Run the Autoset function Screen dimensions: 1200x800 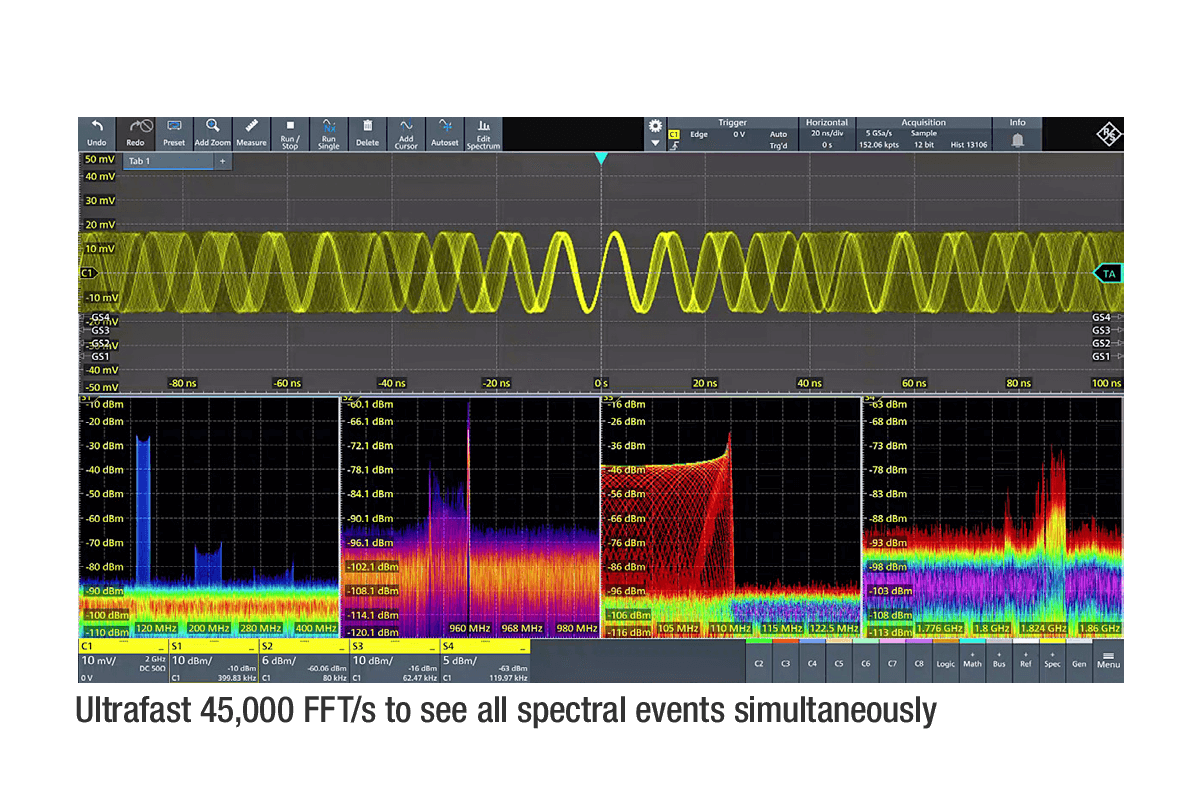coord(445,133)
